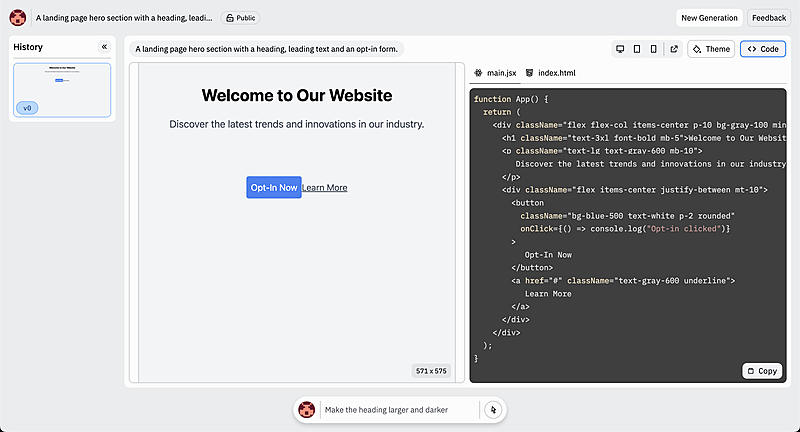Viewport: 800px width, 432px height.
Task: Click the avatar beside the prompt input
Action: tap(307, 410)
